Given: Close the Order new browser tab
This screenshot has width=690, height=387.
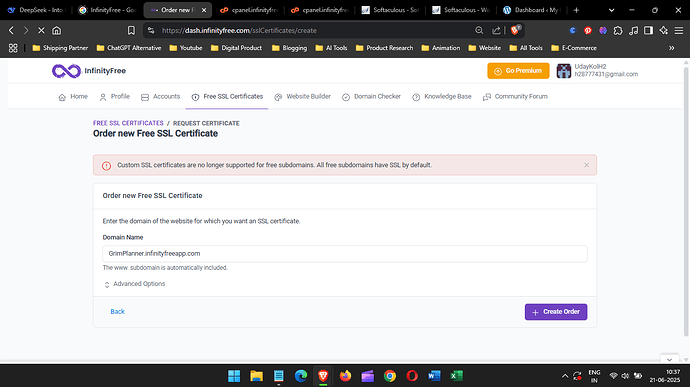Looking at the screenshot, I should 204,10.
